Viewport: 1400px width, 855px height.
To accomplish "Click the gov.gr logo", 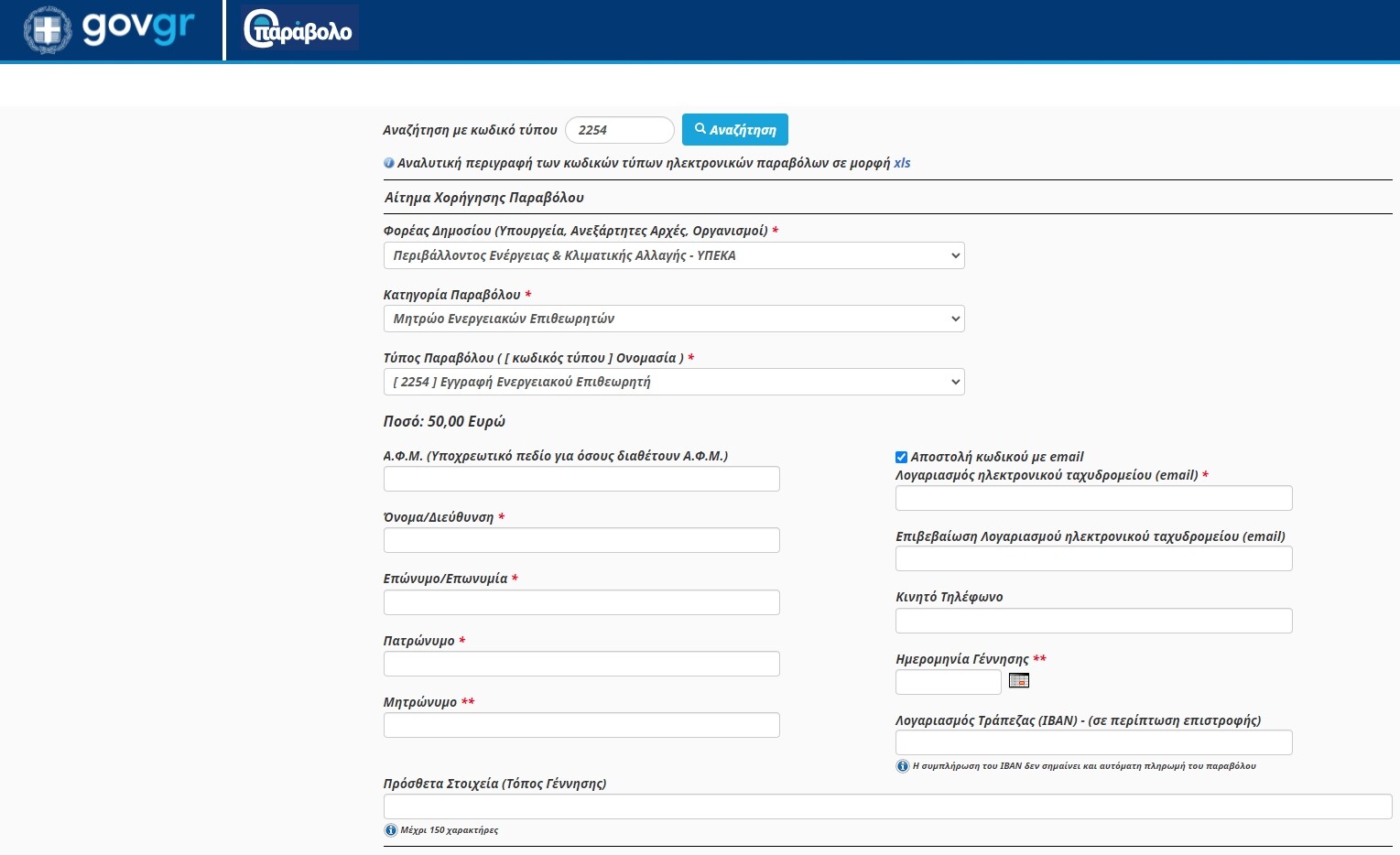I will (x=110, y=29).
